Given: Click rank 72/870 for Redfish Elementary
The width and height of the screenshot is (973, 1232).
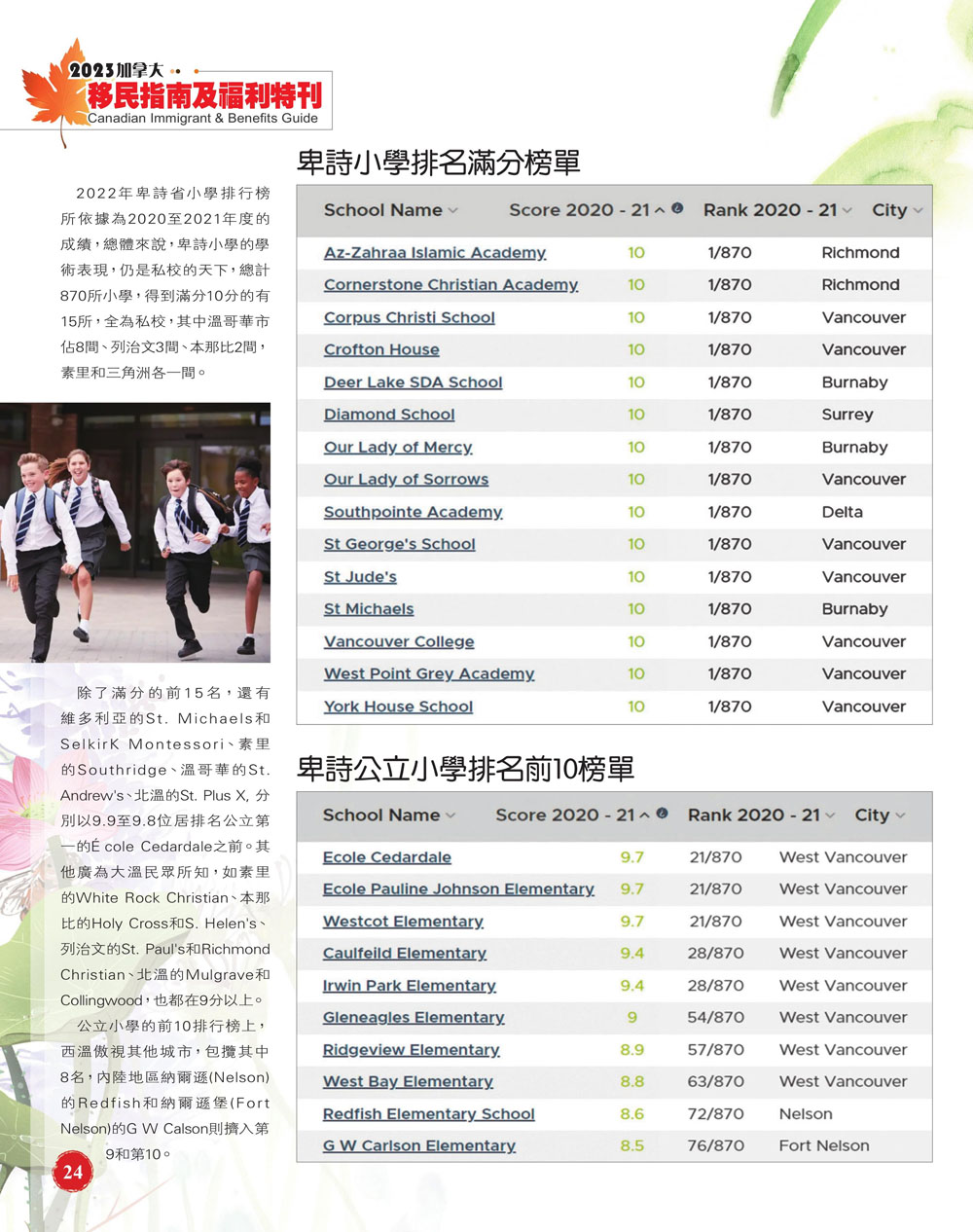Looking at the screenshot, I should [x=715, y=1113].
